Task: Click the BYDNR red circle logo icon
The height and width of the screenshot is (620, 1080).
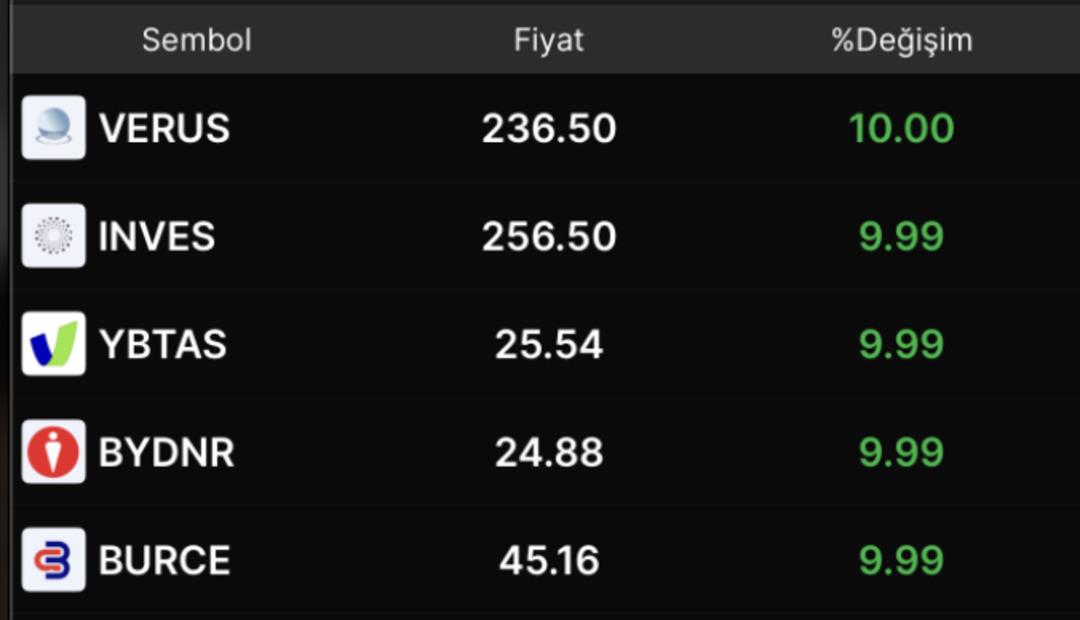Action: (55, 452)
